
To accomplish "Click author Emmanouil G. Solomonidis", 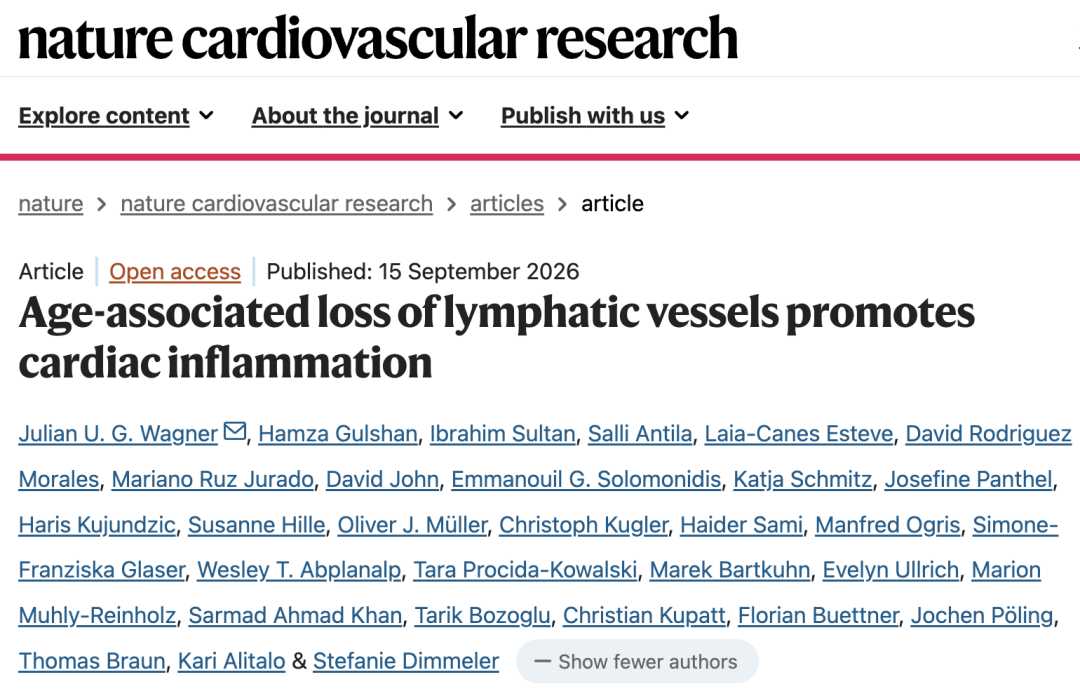I will click(x=586, y=479).
